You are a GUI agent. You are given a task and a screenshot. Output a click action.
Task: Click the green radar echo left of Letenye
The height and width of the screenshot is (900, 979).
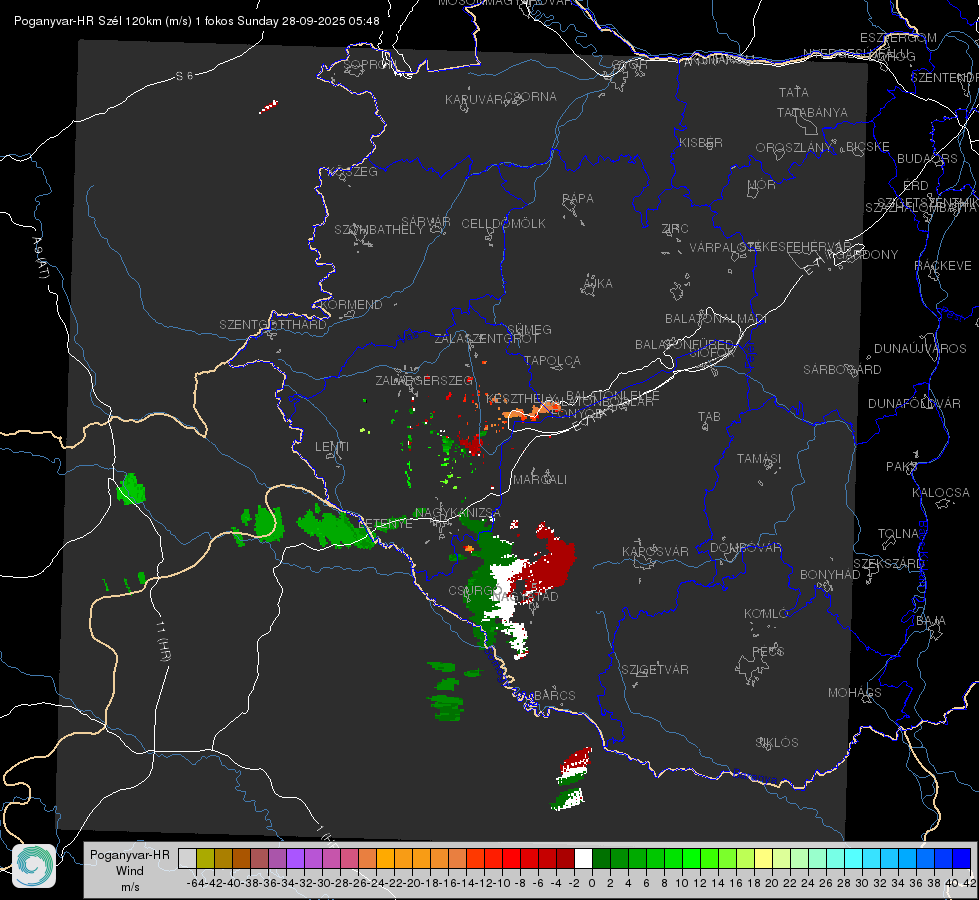(x=334, y=528)
